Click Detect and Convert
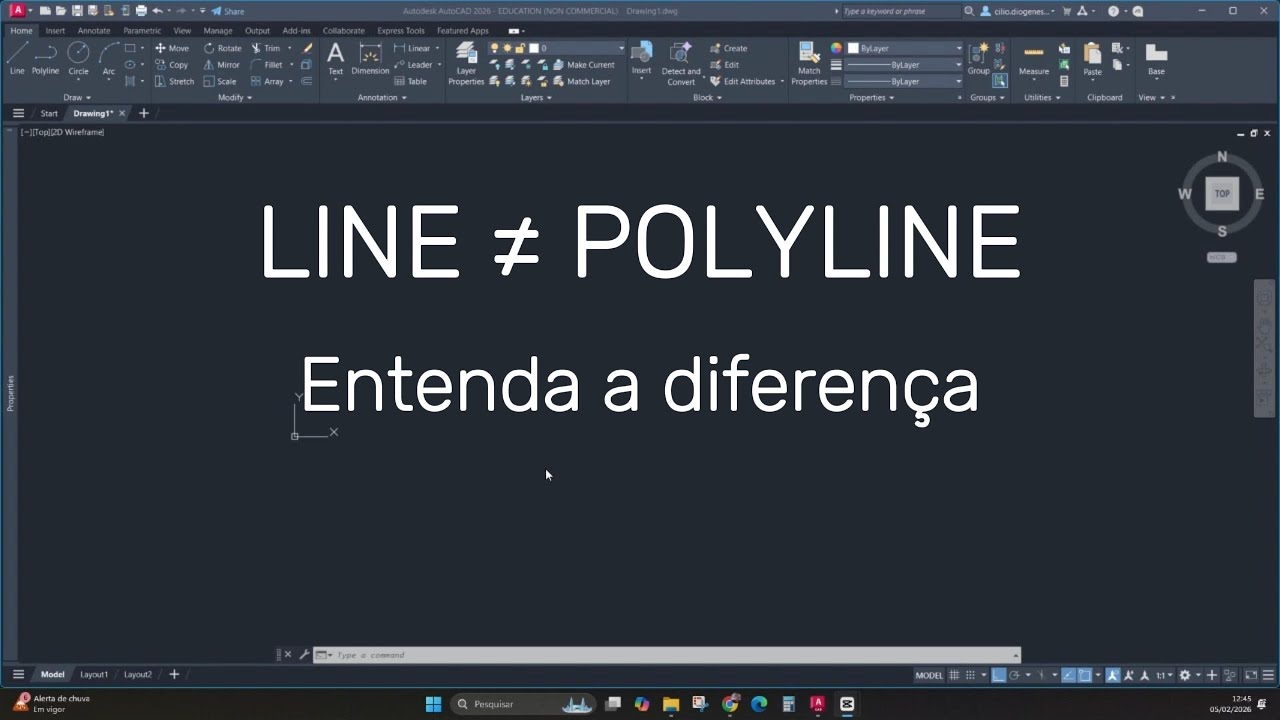Screen dimensions: 1280x720 pos(681,62)
